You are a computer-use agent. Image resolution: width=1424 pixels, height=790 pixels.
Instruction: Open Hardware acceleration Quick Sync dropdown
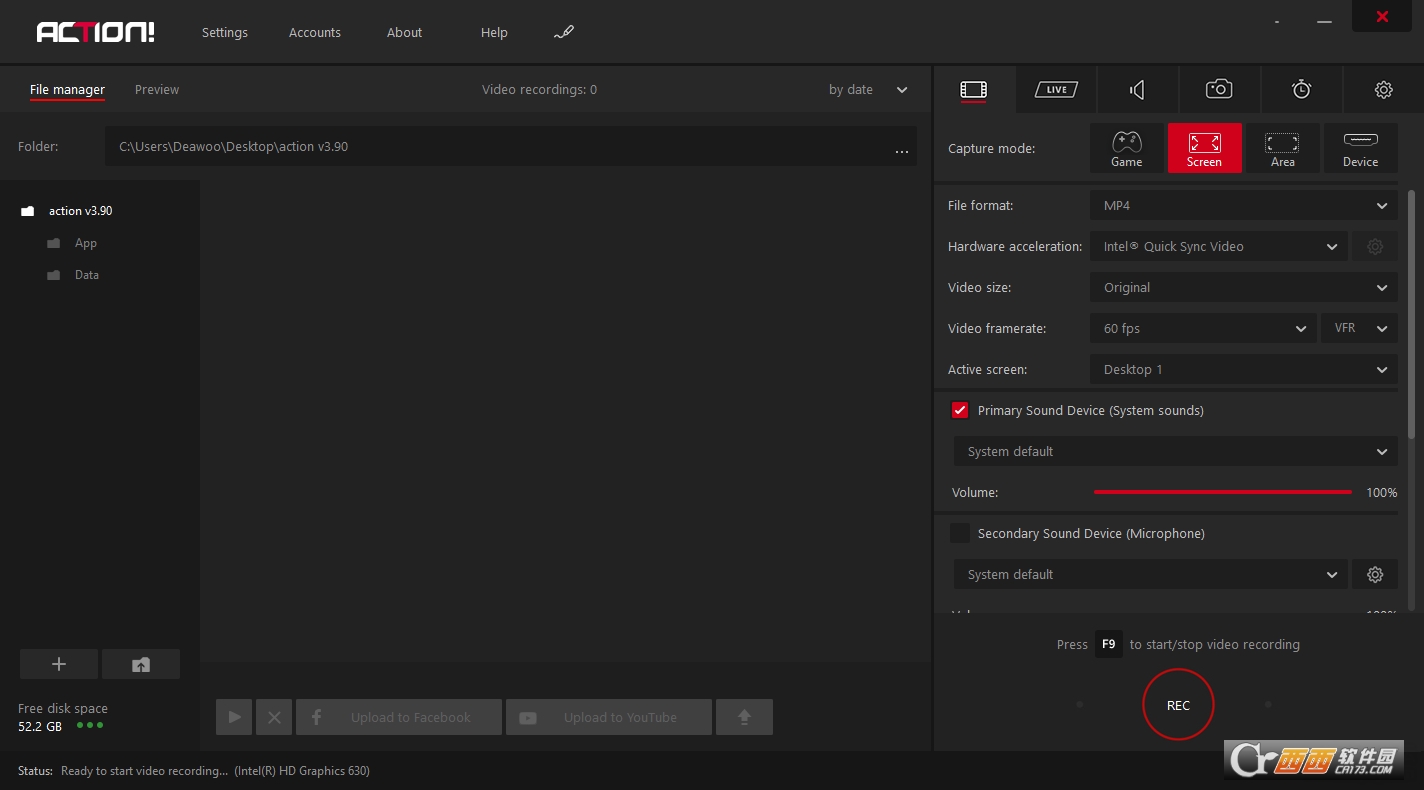point(1219,246)
